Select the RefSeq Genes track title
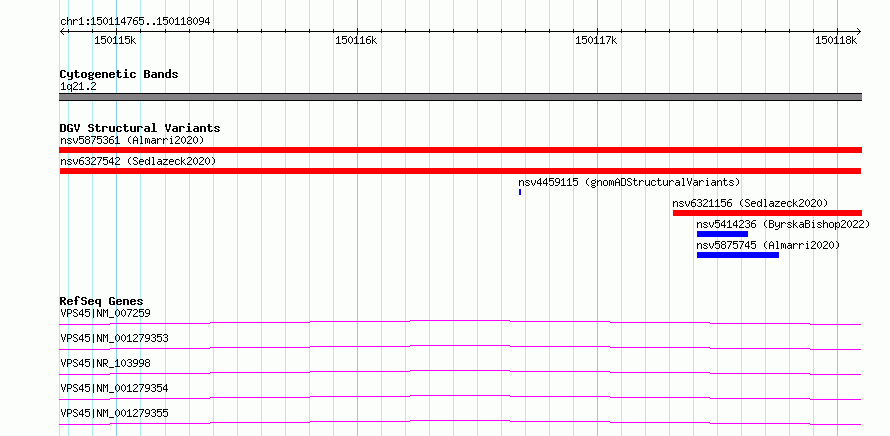 pyautogui.click(x=101, y=301)
